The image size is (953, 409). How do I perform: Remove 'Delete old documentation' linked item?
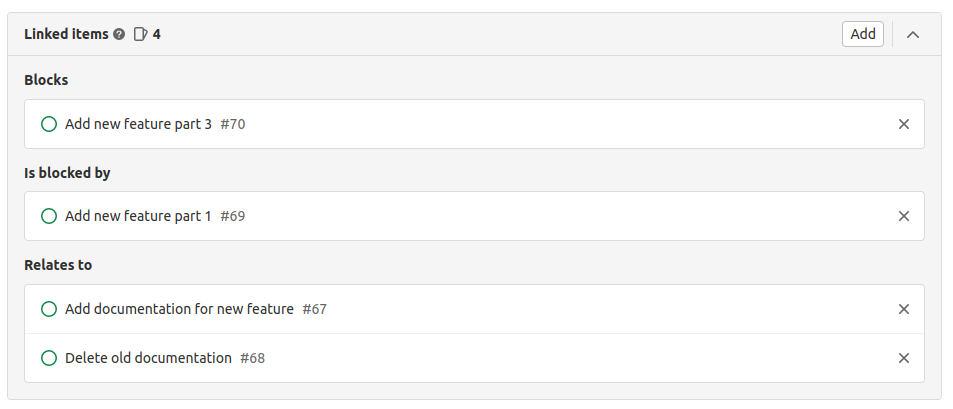[x=904, y=358]
